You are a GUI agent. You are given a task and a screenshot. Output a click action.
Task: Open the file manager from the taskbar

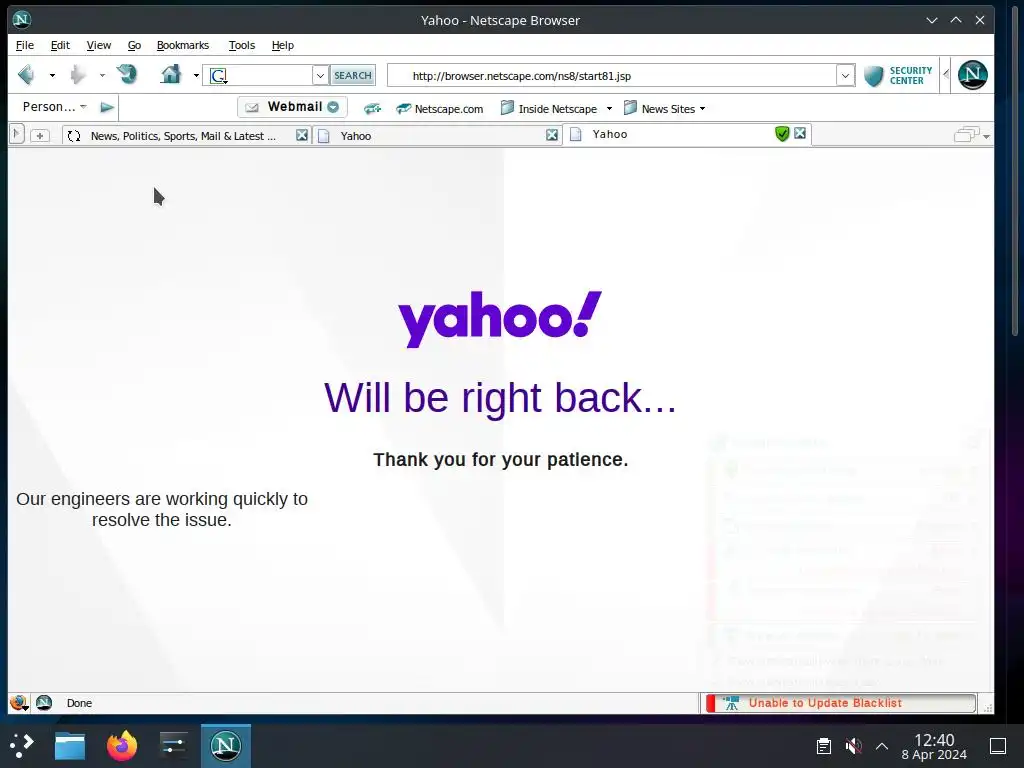coord(70,746)
